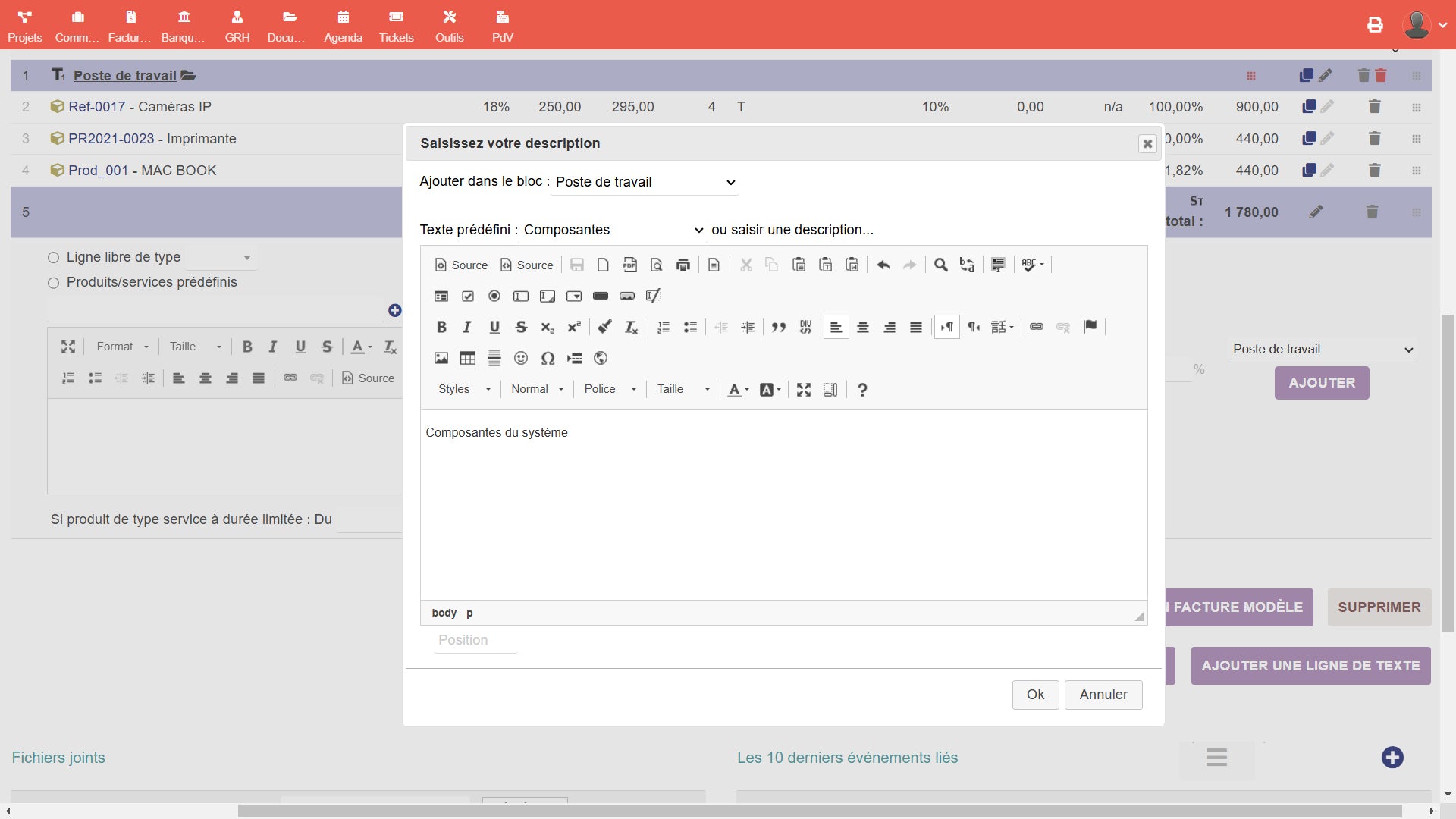Image resolution: width=1456 pixels, height=819 pixels.
Task: Expand the Texte prédéfini Composantes dropdown
Action: [x=613, y=230]
